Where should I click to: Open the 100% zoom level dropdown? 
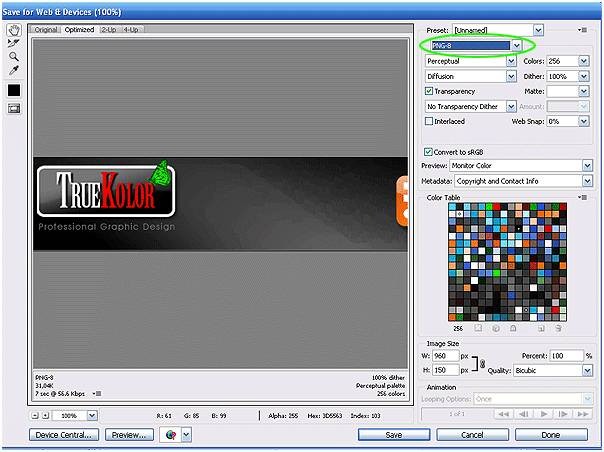92,415
